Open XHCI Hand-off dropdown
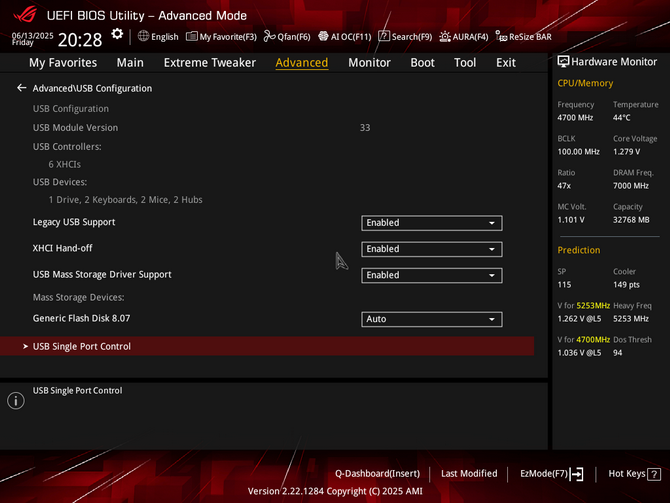 [x=432, y=249]
